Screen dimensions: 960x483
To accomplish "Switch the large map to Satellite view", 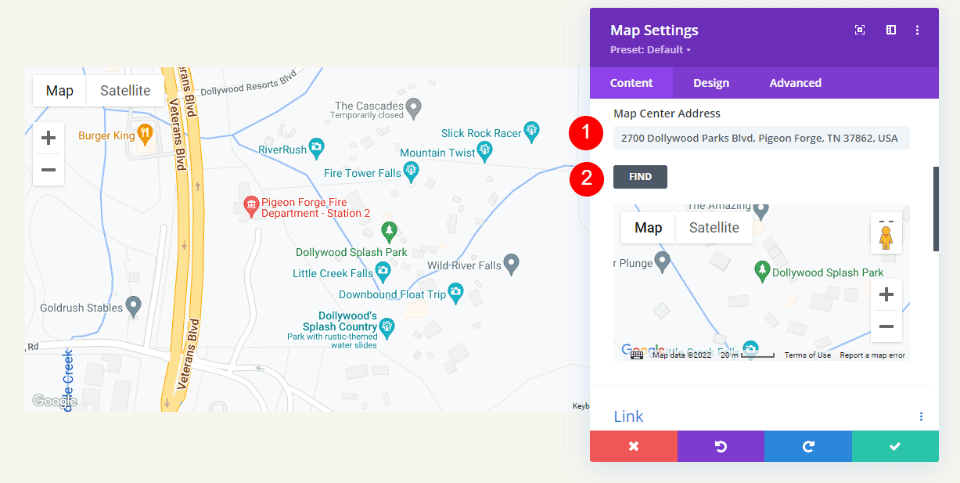I will click(126, 91).
